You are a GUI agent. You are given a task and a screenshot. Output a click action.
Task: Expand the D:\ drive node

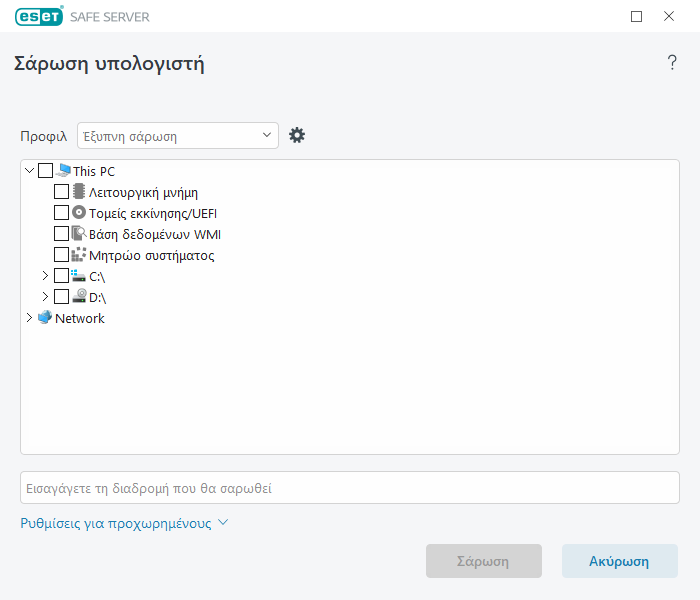click(x=45, y=296)
